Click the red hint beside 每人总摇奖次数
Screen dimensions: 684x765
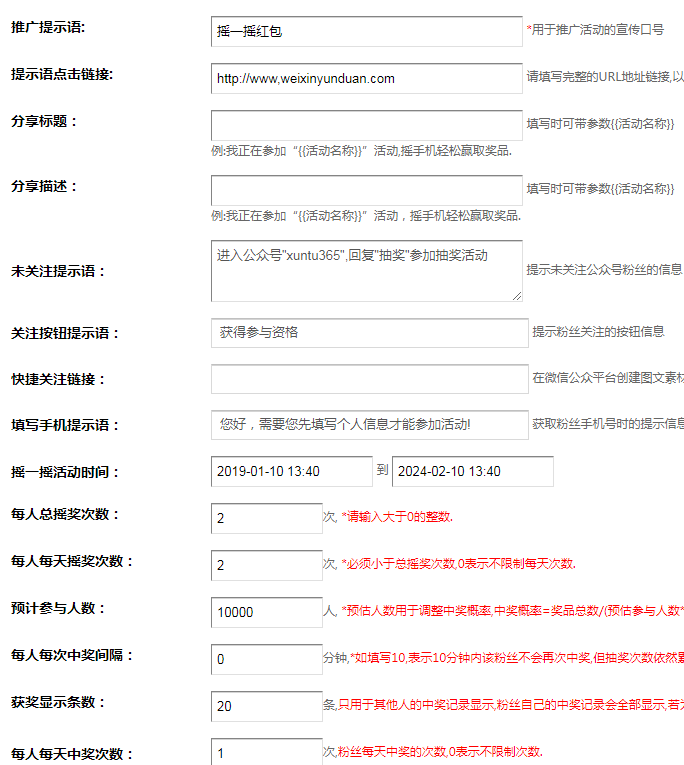coord(397,518)
